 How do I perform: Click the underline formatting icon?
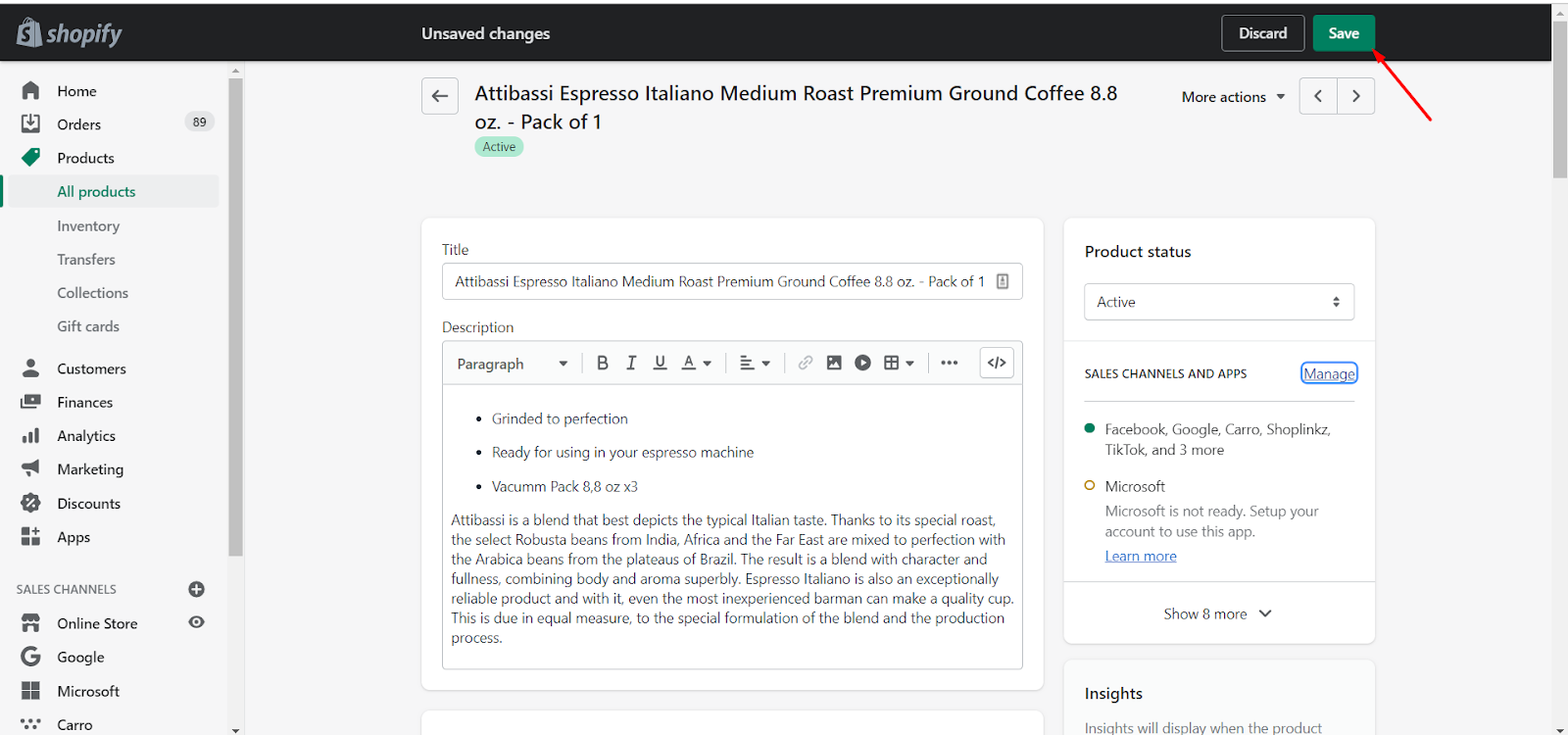(661, 363)
